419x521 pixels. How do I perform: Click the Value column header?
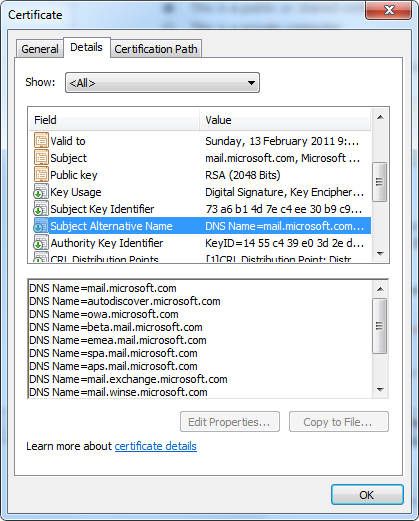point(285,120)
